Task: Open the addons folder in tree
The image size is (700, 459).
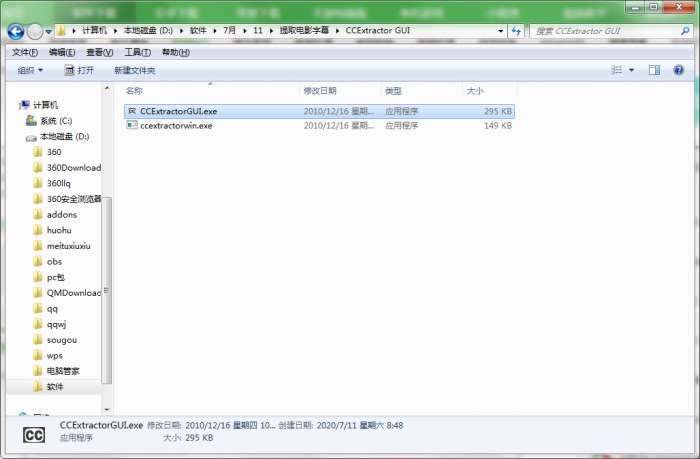Action: (62, 214)
